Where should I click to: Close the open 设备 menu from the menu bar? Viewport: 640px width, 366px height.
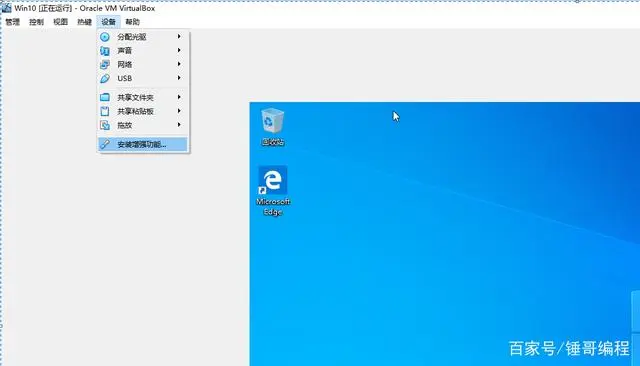pos(109,22)
